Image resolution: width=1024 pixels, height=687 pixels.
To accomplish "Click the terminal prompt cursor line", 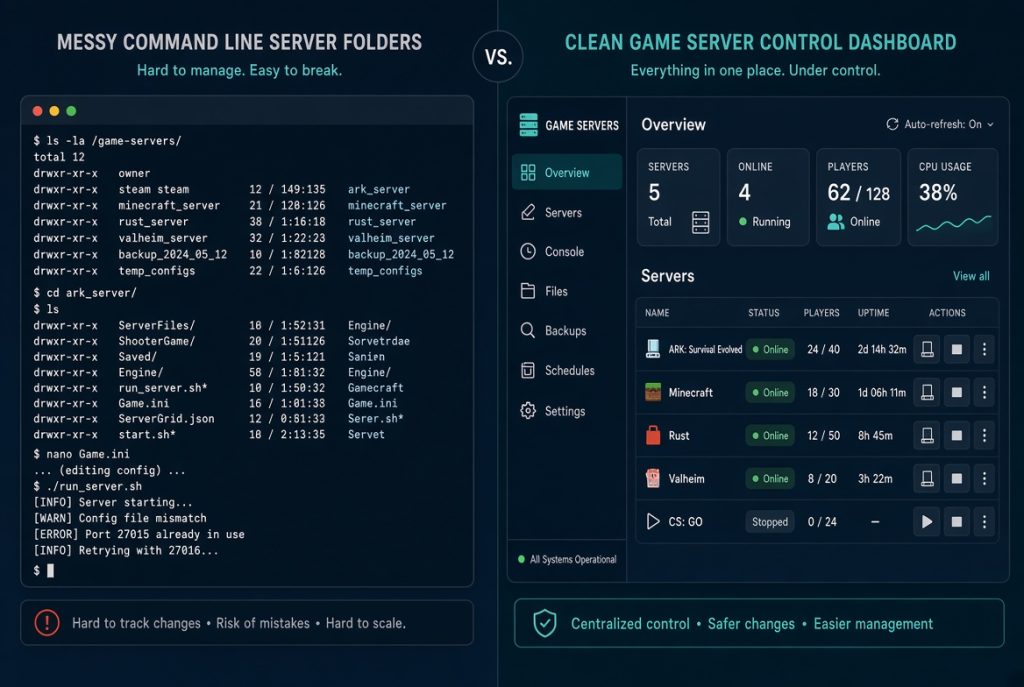I will tap(44, 570).
